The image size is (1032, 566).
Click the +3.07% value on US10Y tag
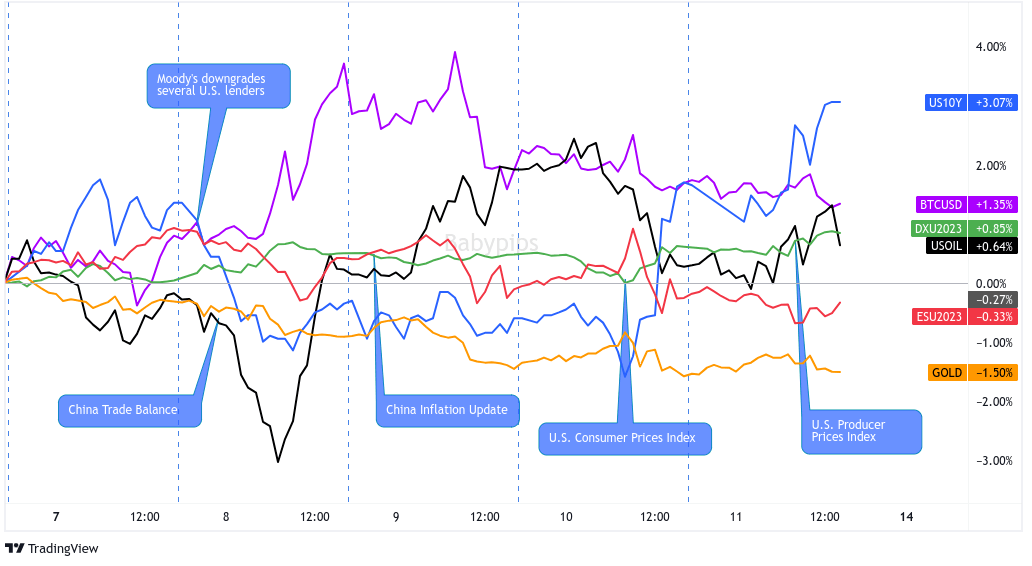click(x=994, y=102)
